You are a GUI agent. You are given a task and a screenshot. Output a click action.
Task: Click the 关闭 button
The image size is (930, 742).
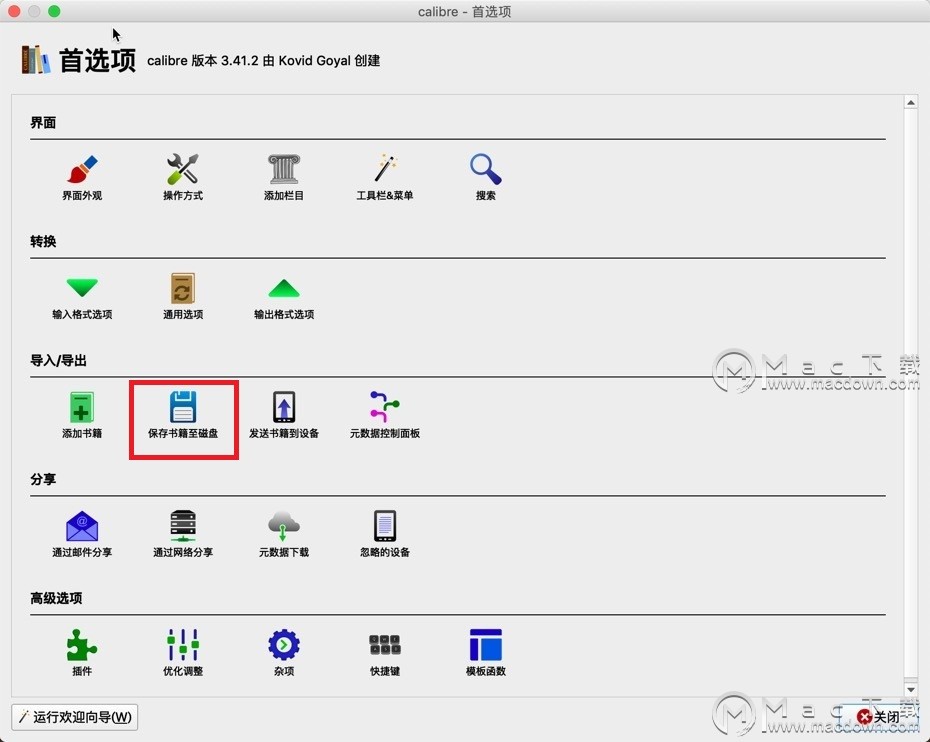(x=879, y=717)
